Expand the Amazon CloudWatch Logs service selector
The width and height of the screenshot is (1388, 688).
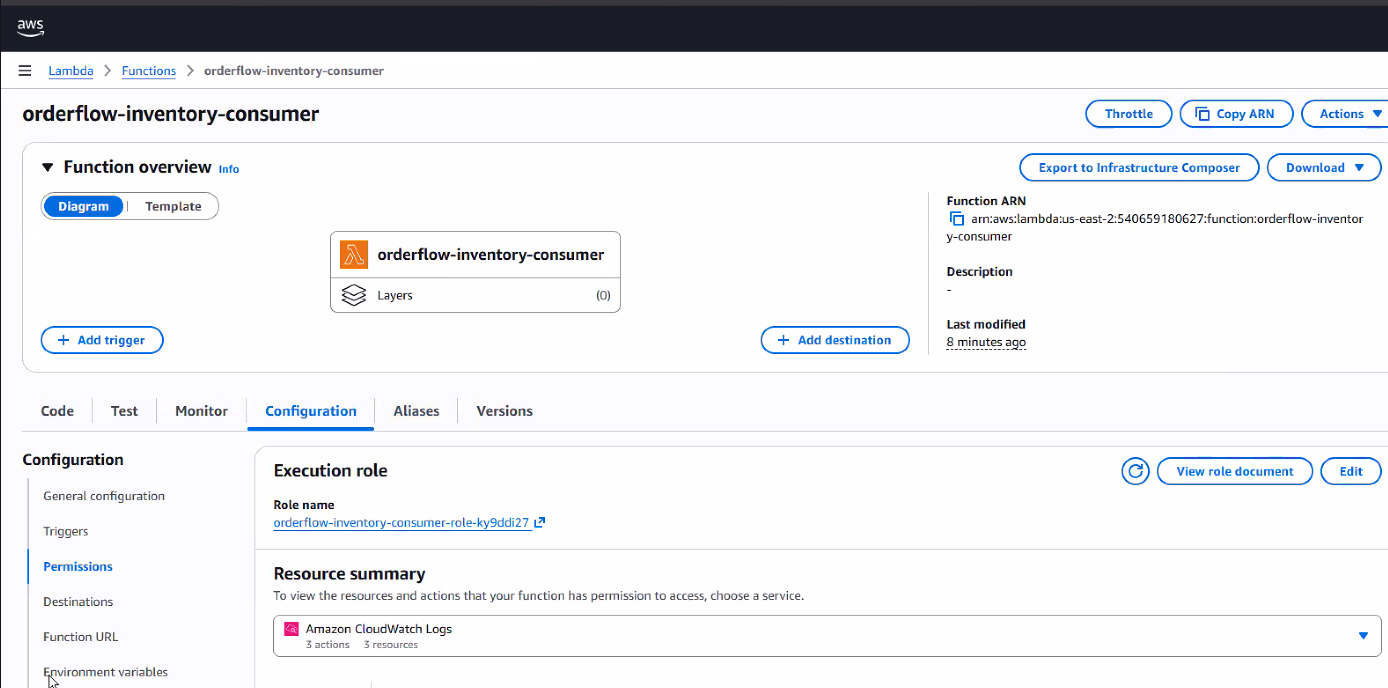[827, 636]
